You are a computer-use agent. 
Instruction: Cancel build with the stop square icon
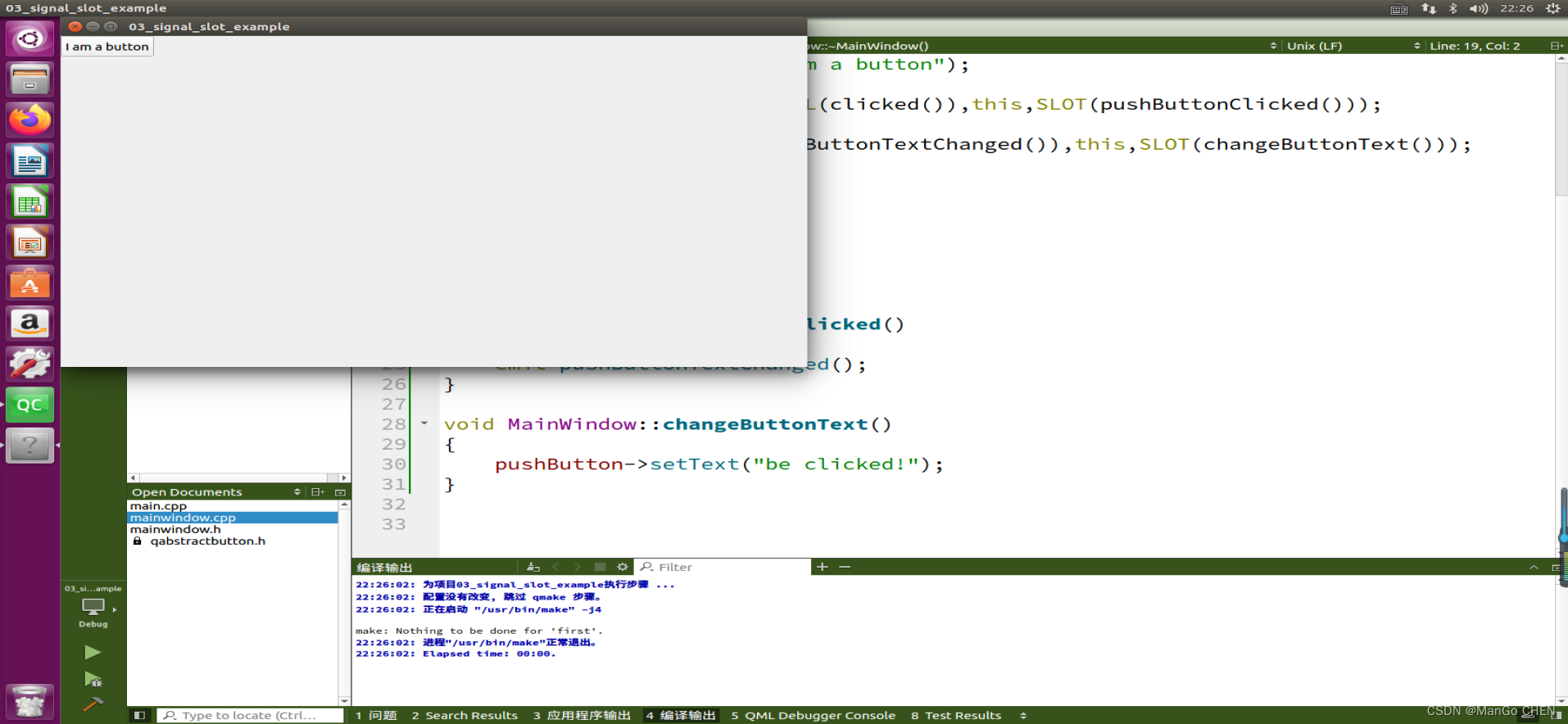pyautogui.click(x=600, y=567)
